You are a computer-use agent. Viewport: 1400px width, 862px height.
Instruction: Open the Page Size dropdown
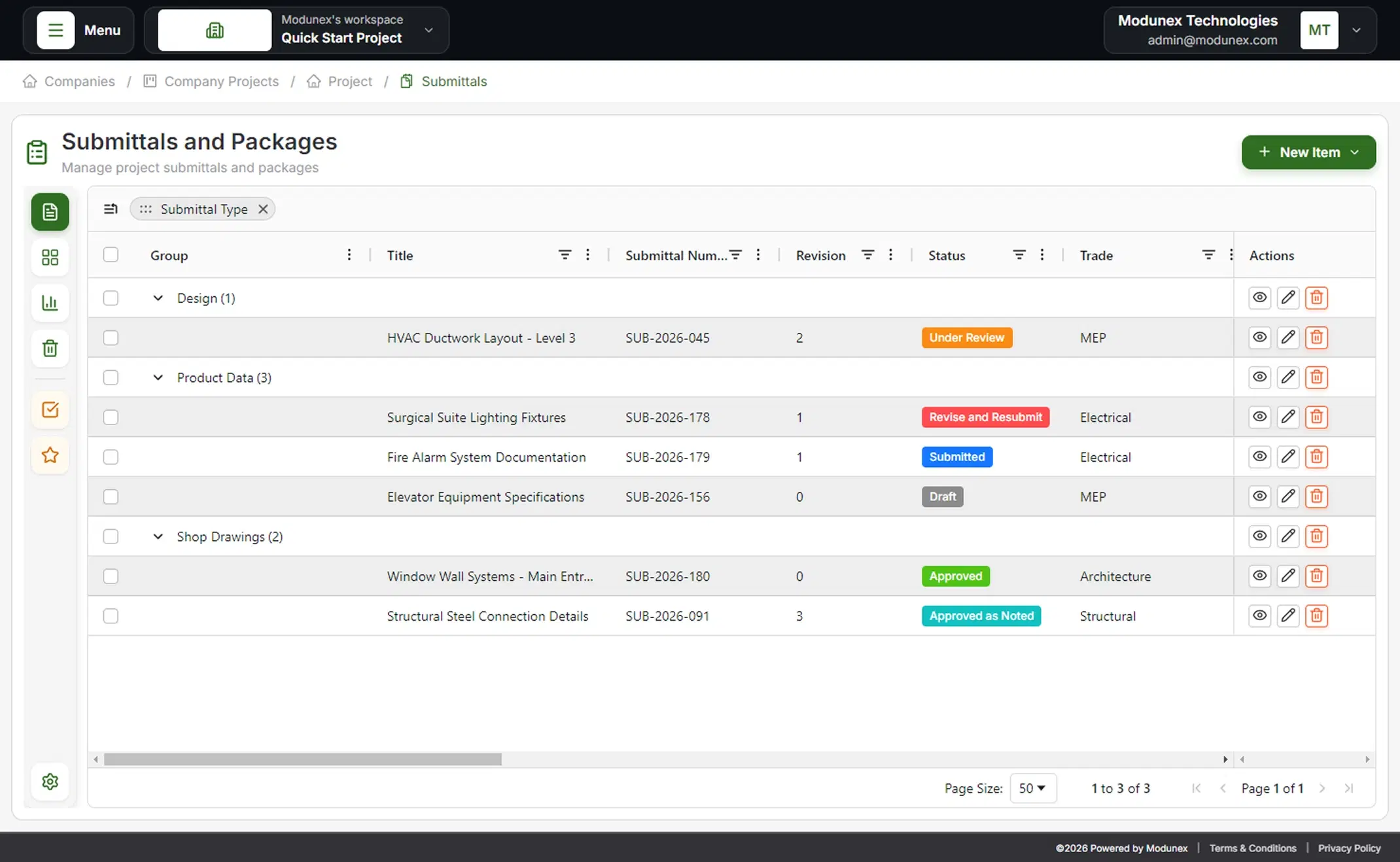tap(1033, 788)
